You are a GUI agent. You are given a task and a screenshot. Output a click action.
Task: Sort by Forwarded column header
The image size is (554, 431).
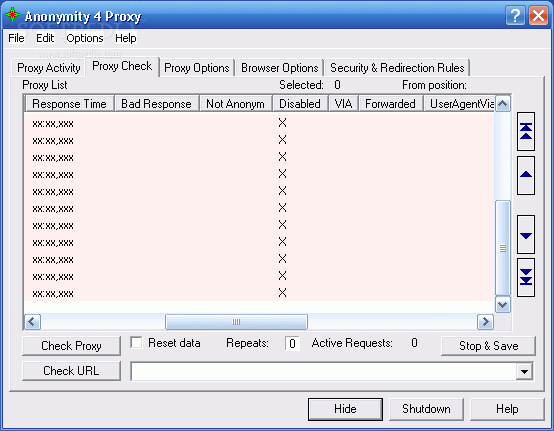(x=390, y=104)
